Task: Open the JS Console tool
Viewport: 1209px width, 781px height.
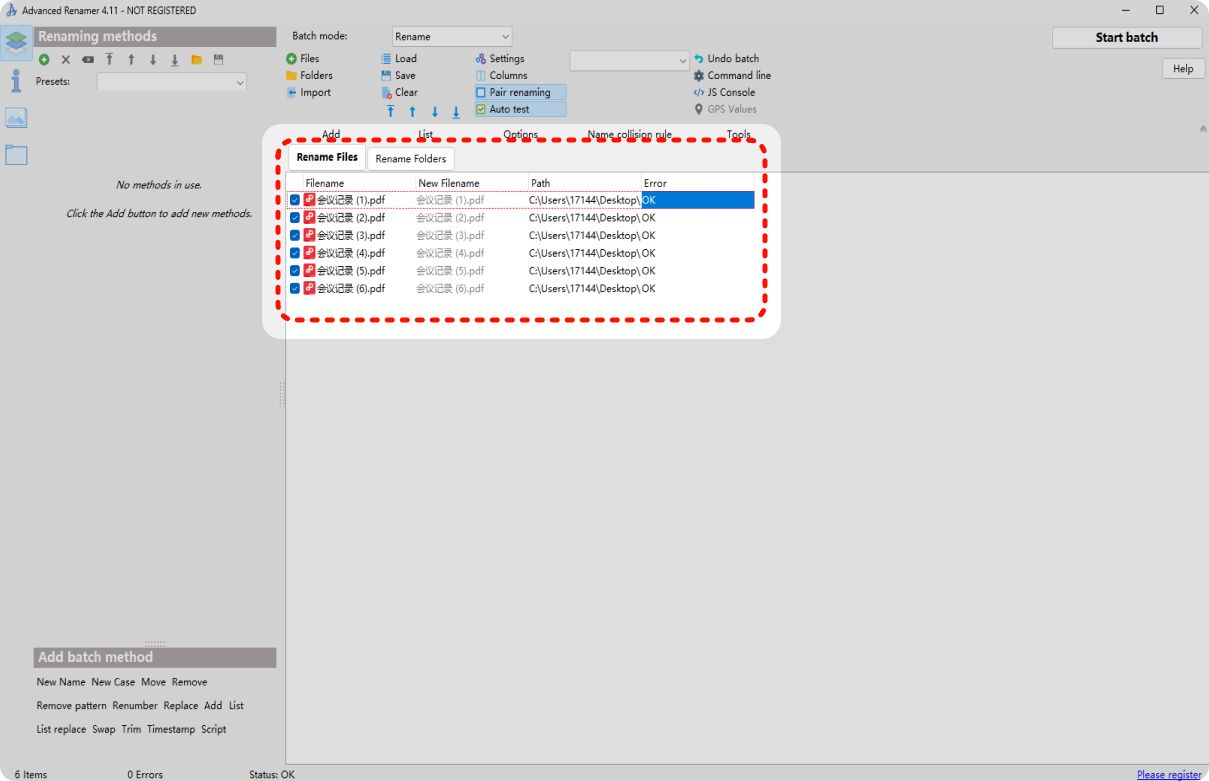Action: click(699, 93)
